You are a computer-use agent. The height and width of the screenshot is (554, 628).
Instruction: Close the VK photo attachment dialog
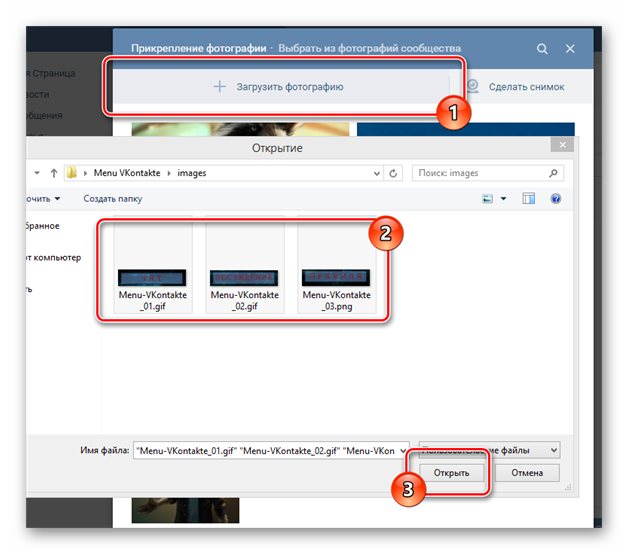[x=570, y=49]
